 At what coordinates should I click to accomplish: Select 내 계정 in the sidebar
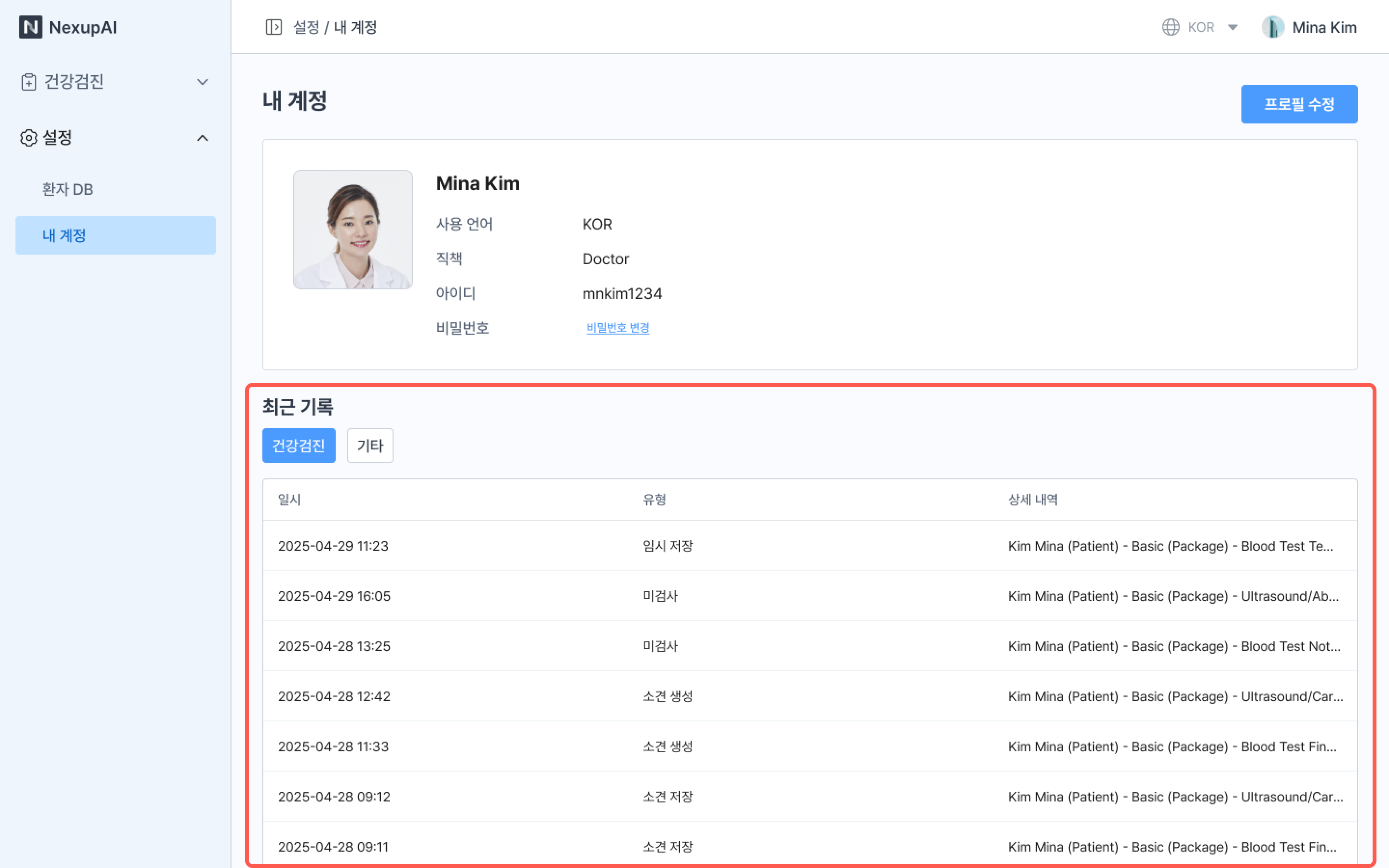[115, 235]
